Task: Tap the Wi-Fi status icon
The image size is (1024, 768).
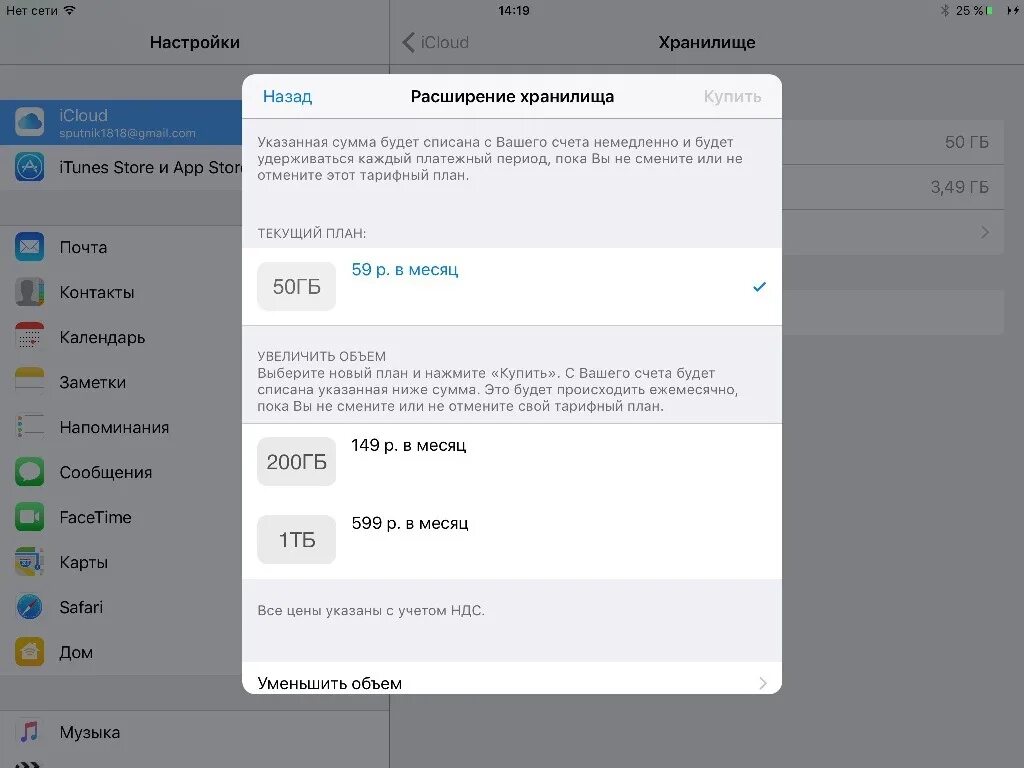Action: point(69,10)
